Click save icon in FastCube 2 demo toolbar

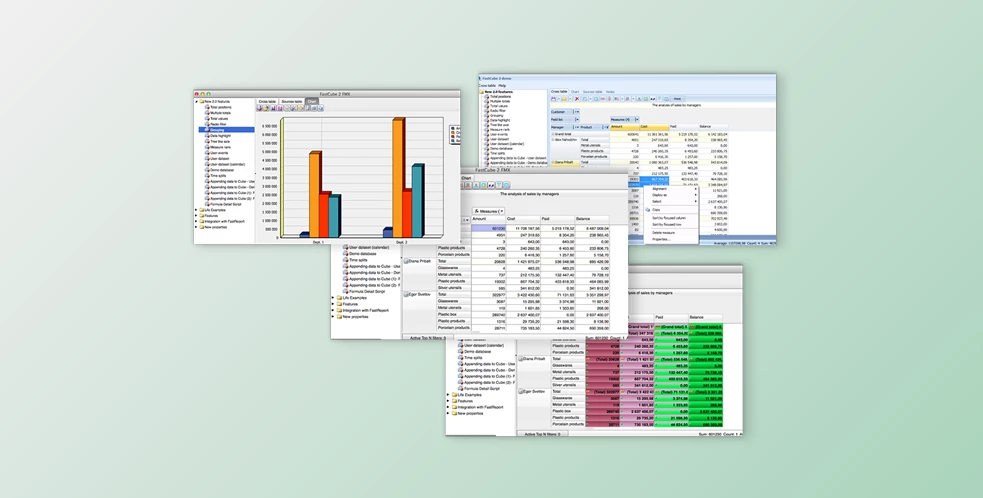coord(553,98)
